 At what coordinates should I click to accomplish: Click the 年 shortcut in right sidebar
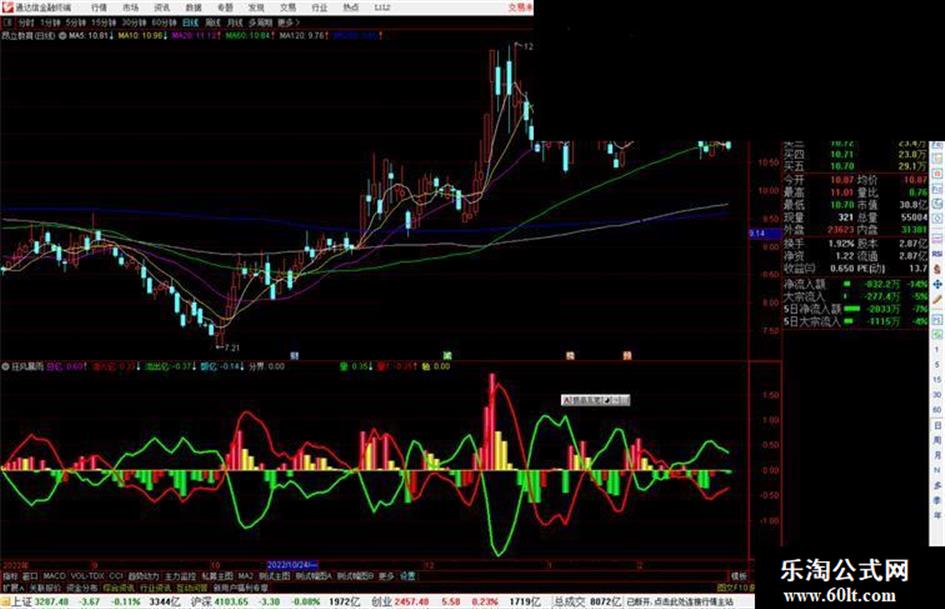pyautogui.click(x=937, y=516)
